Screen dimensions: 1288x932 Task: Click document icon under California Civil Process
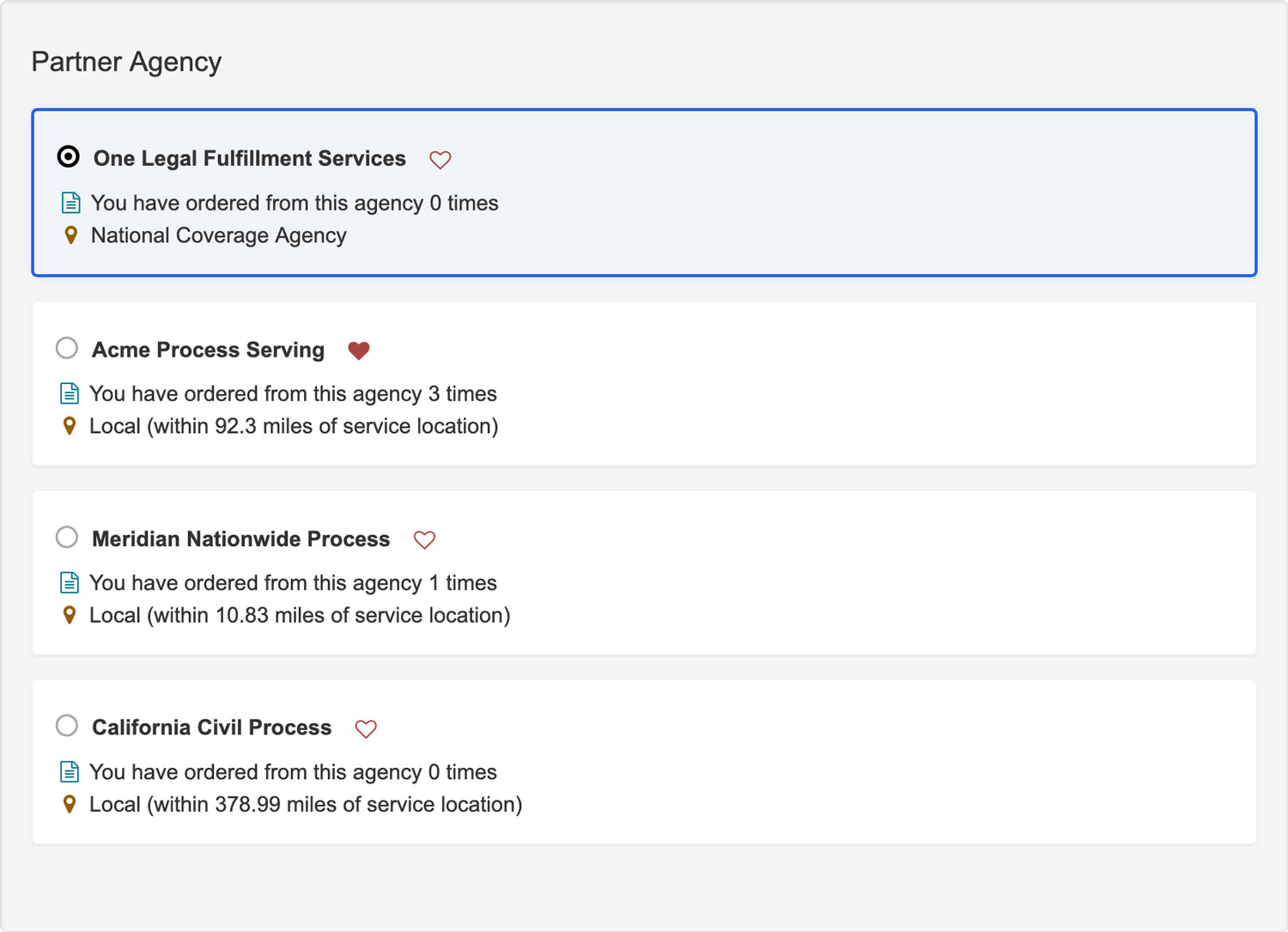pos(70,771)
